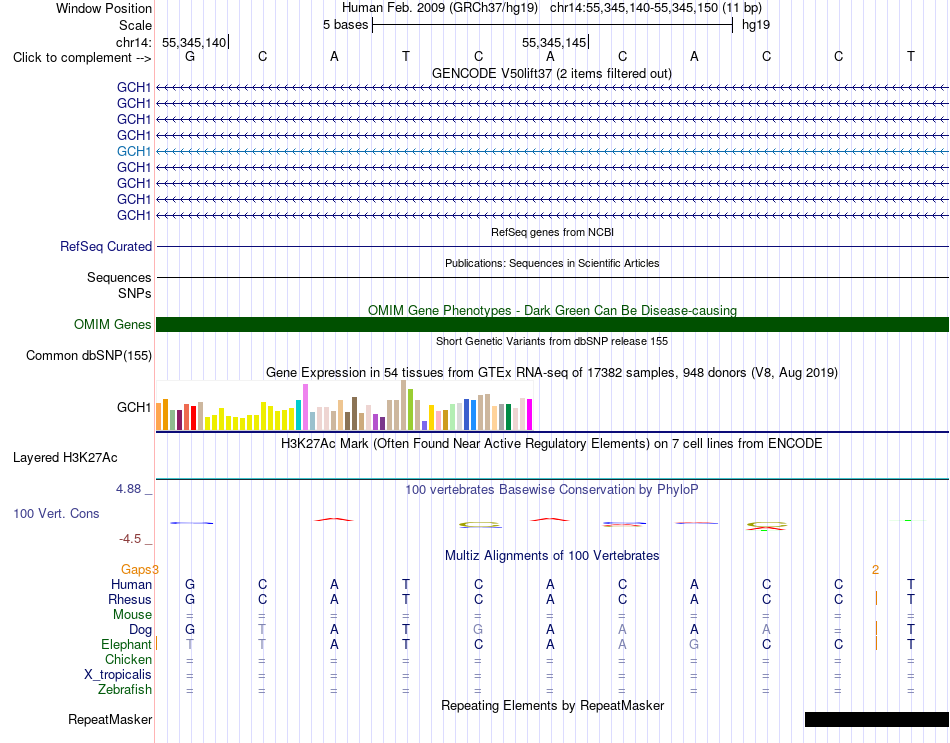Click the '5 bases' scale bar text
Screen dimensions: 950x743
345,25
